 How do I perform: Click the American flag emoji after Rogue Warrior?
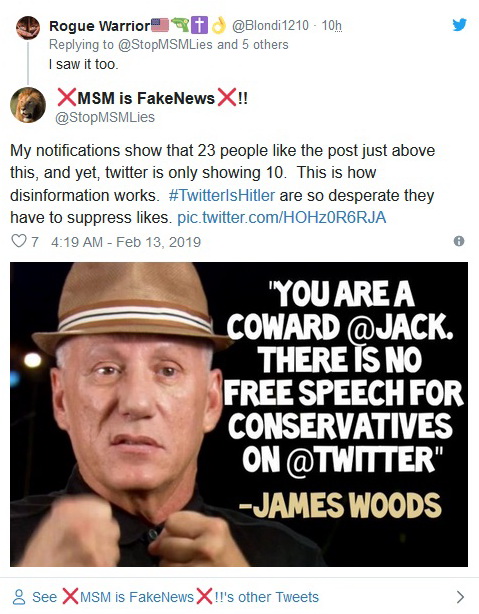point(160,25)
